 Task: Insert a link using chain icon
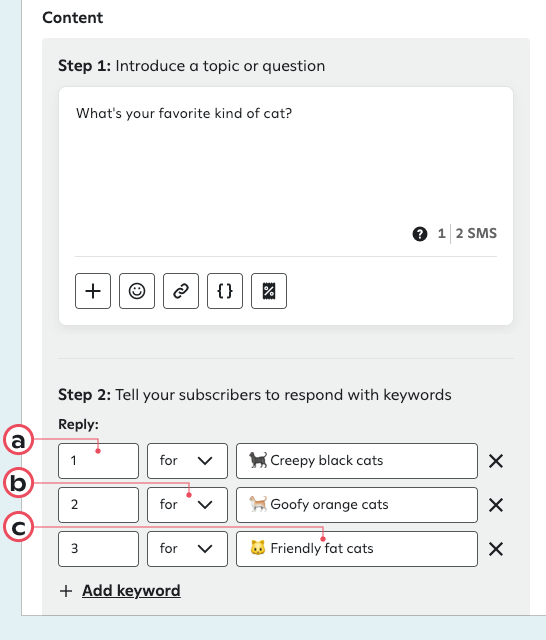[x=181, y=291]
